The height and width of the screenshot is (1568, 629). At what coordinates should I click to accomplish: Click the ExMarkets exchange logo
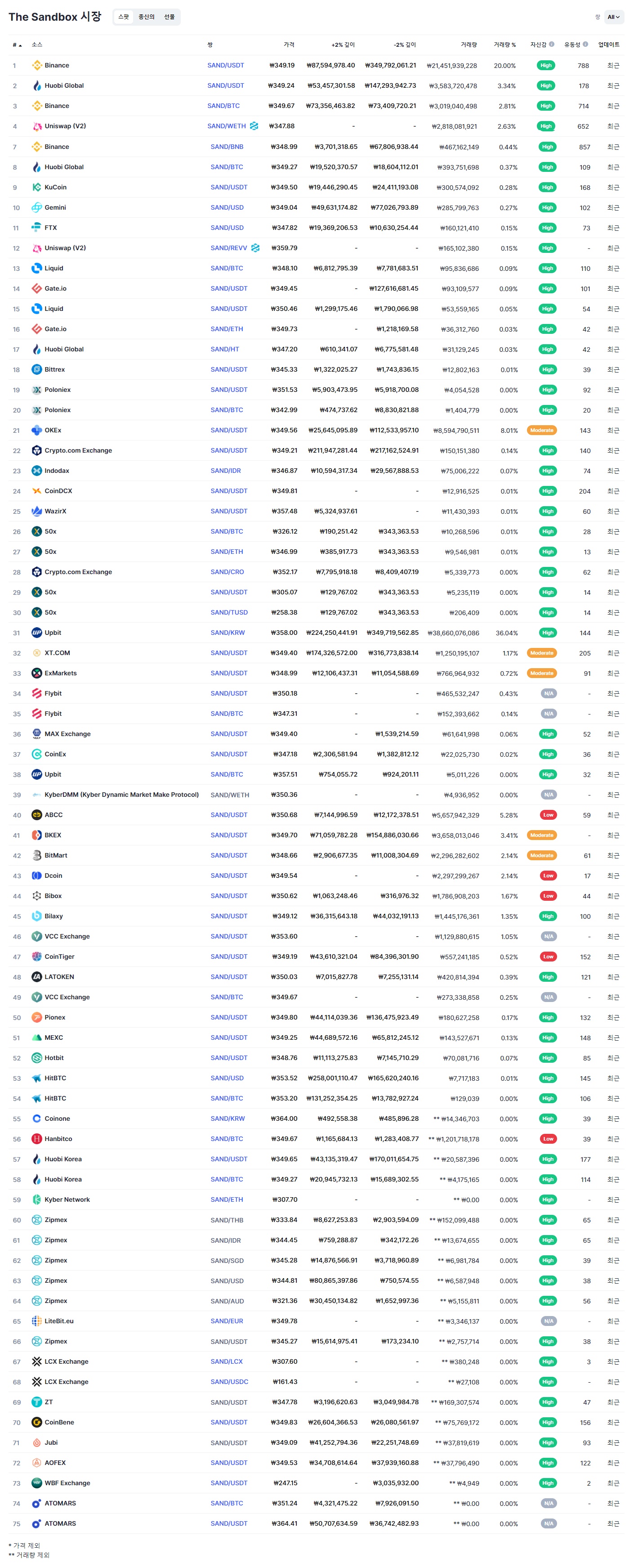(x=36, y=673)
